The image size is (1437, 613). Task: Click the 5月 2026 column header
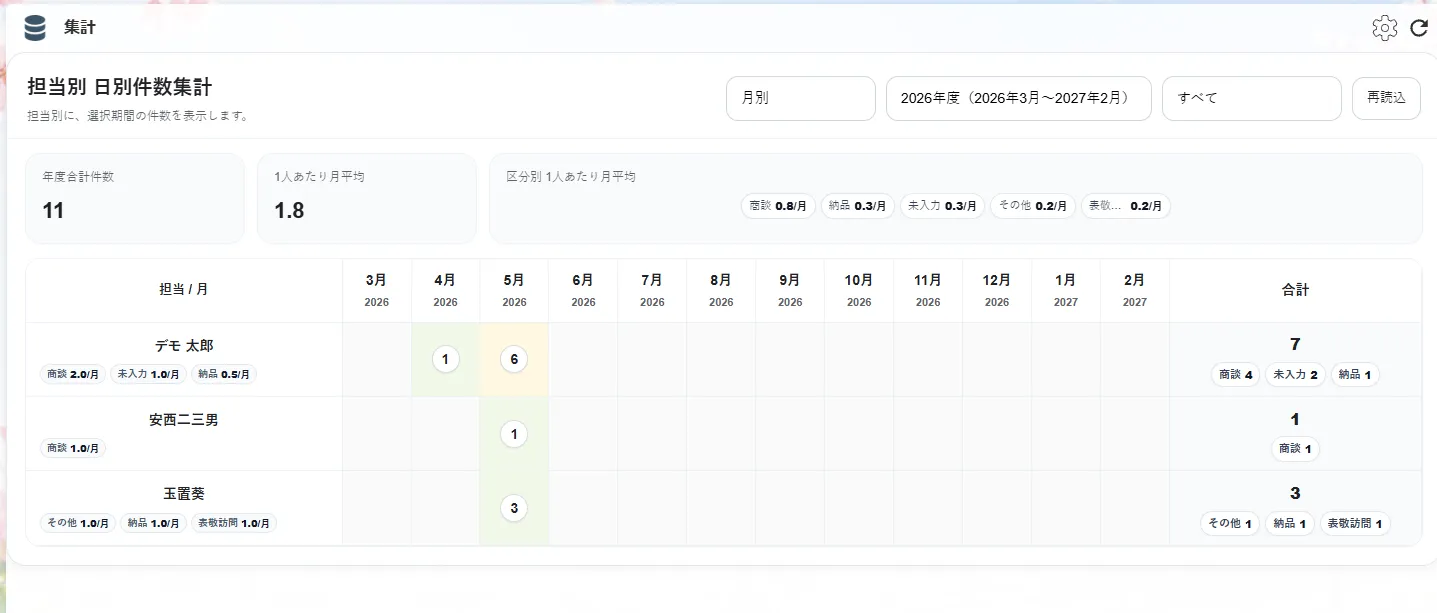coord(514,290)
